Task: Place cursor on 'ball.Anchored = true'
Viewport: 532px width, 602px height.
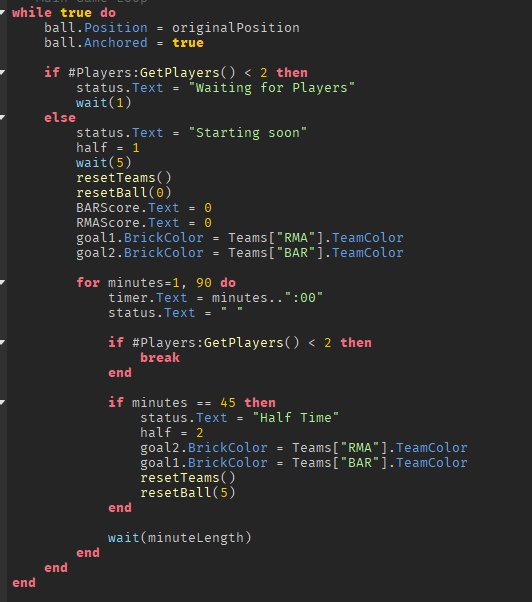Action: point(124,43)
